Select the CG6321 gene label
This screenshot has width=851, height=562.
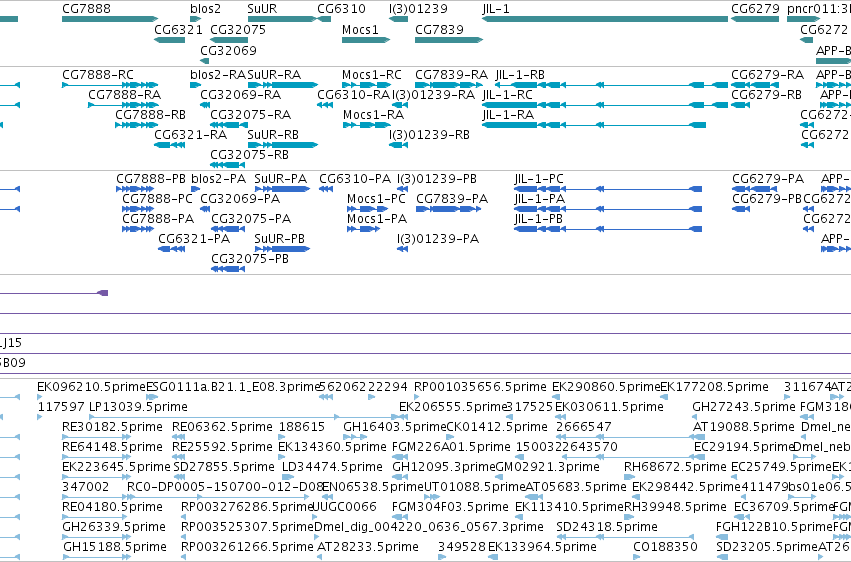pos(179,29)
